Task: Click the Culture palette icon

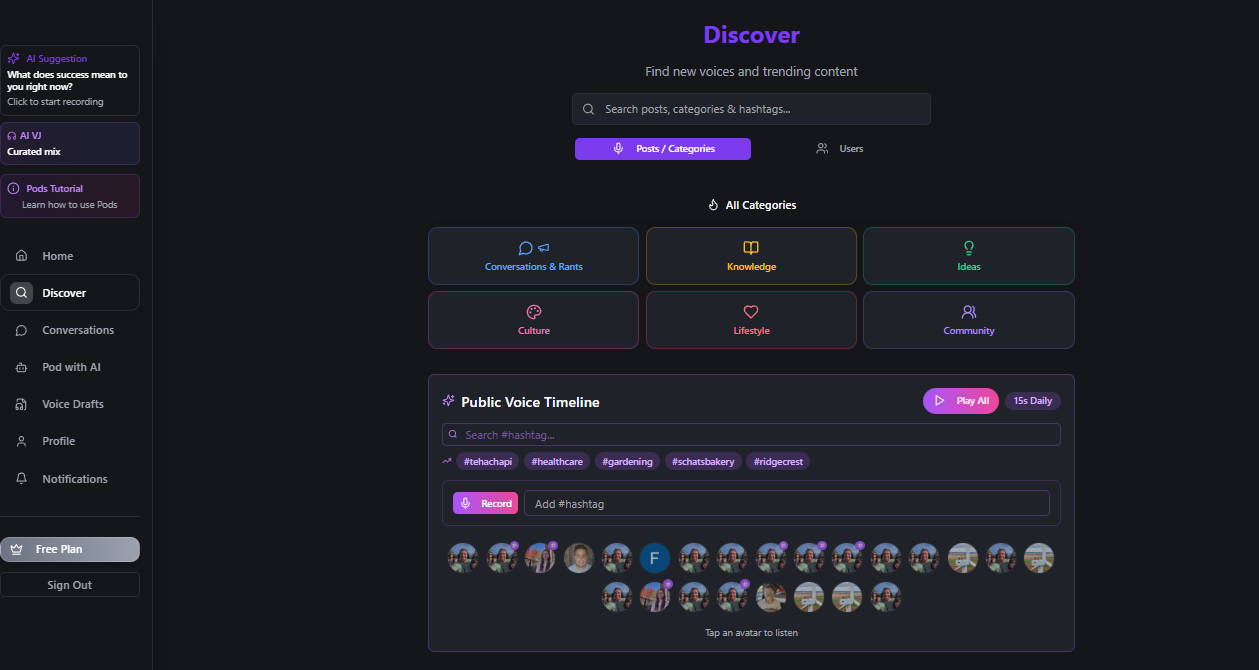Action: click(x=534, y=312)
